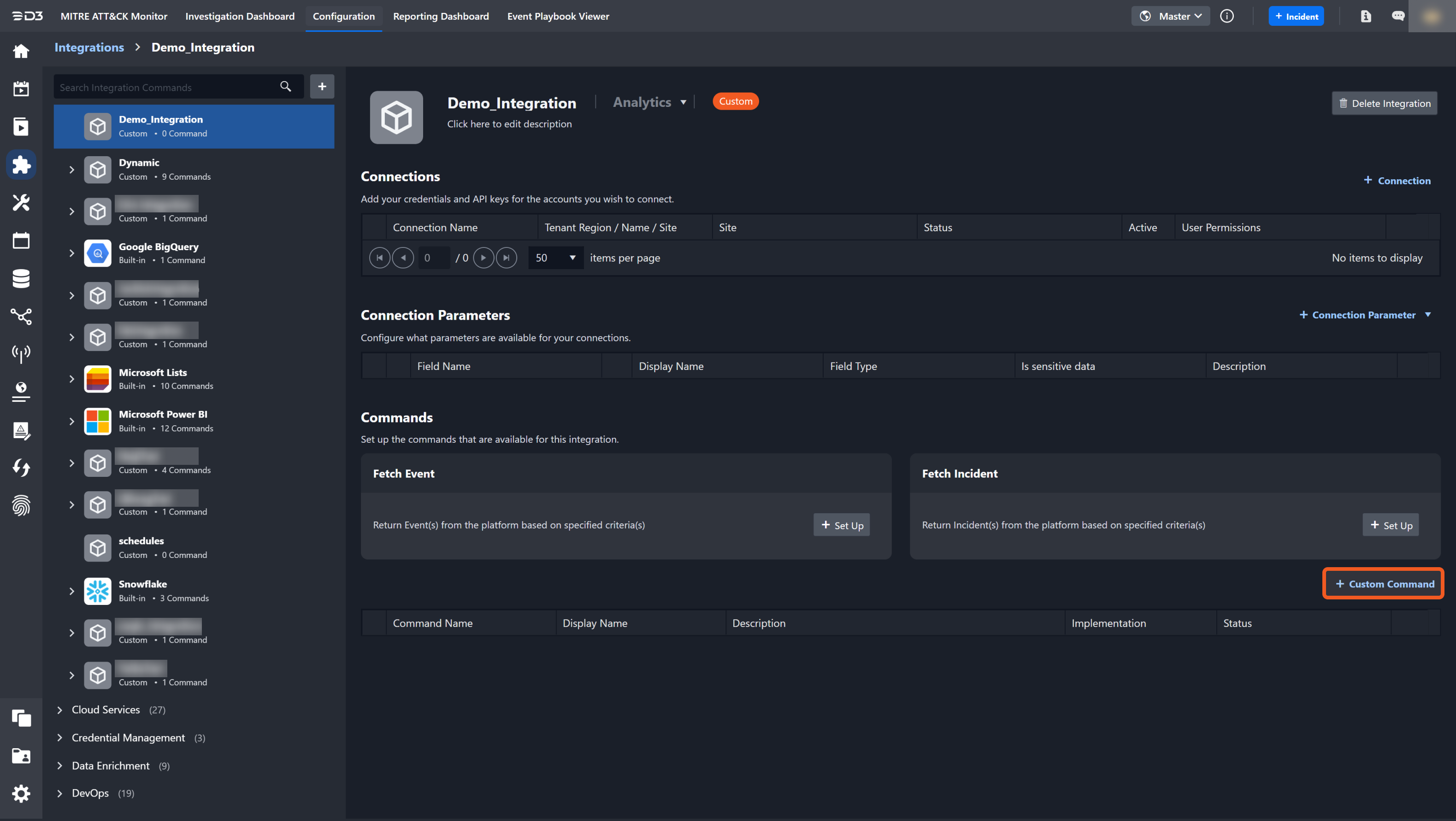The height and width of the screenshot is (821, 1456).
Task: Open the Analytics dropdown
Action: pos(650,102)
